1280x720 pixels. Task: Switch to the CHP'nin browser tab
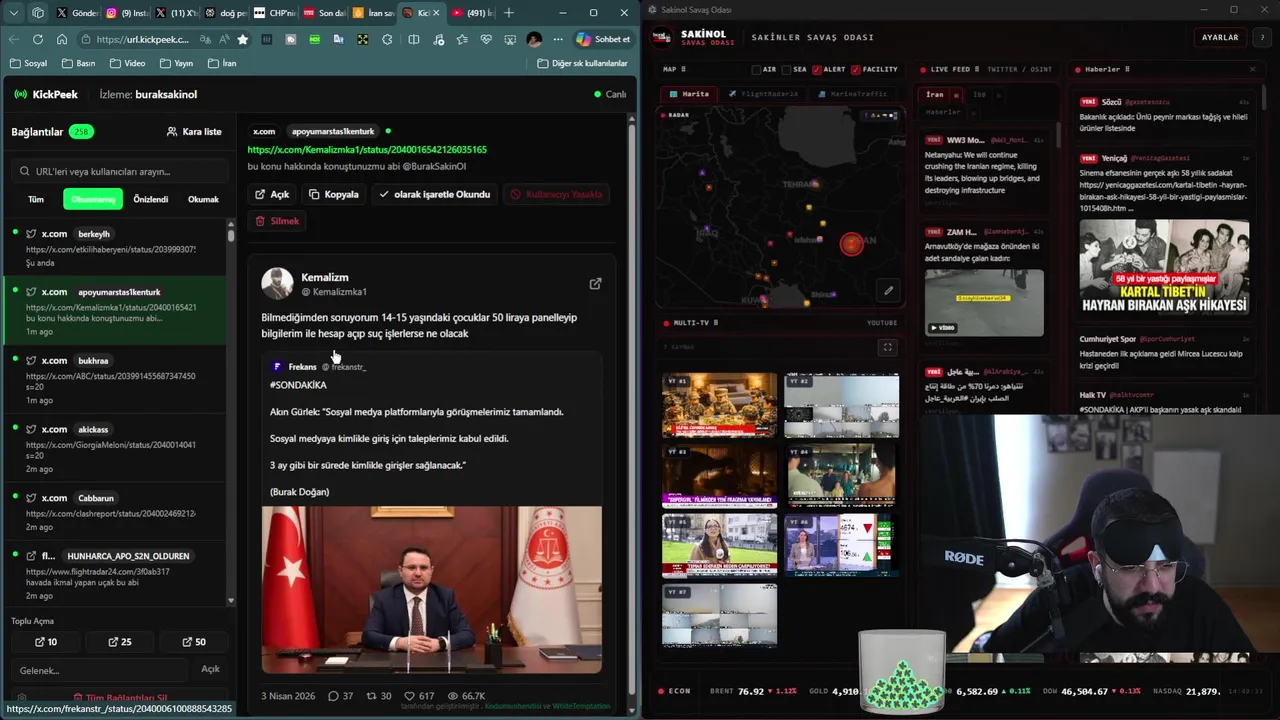(275, 13)
